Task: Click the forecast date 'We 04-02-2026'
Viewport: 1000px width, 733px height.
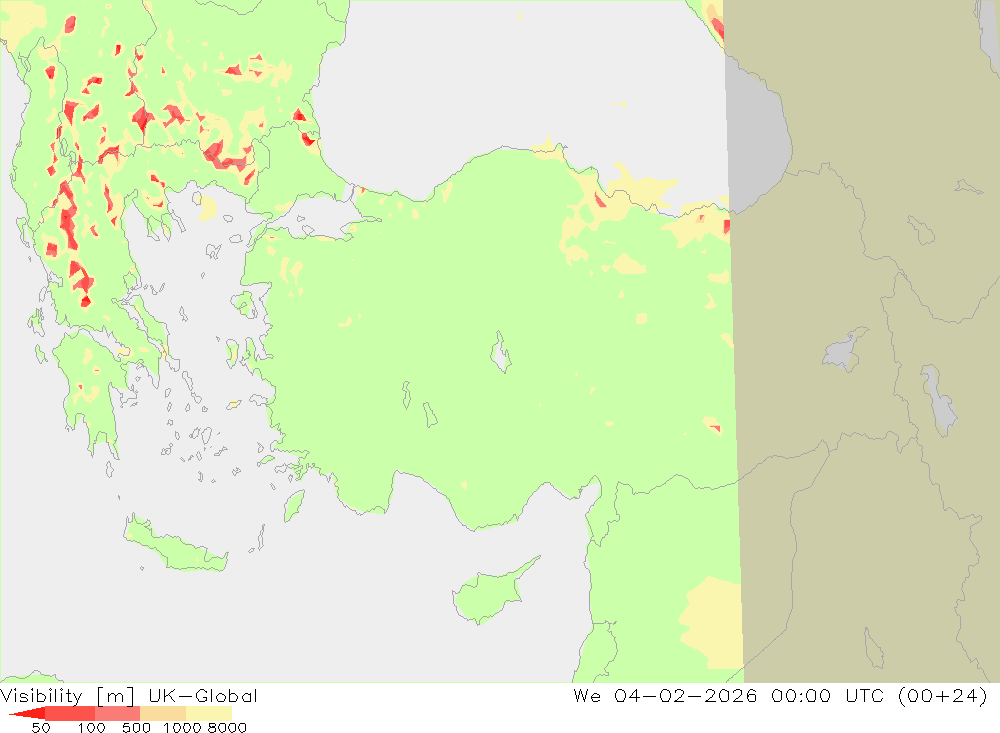Action: pyautogui.click(x=665, y=695)
